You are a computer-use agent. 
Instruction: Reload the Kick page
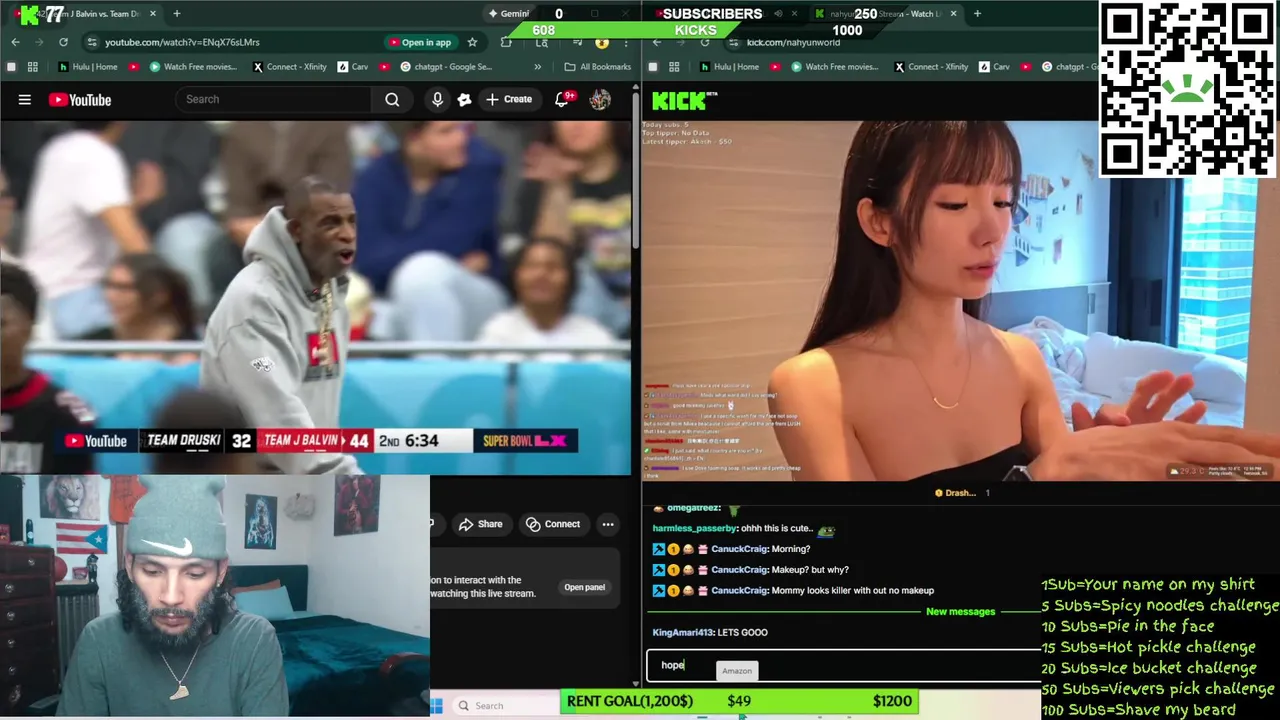pyautogui.click(x=705, y=42)
